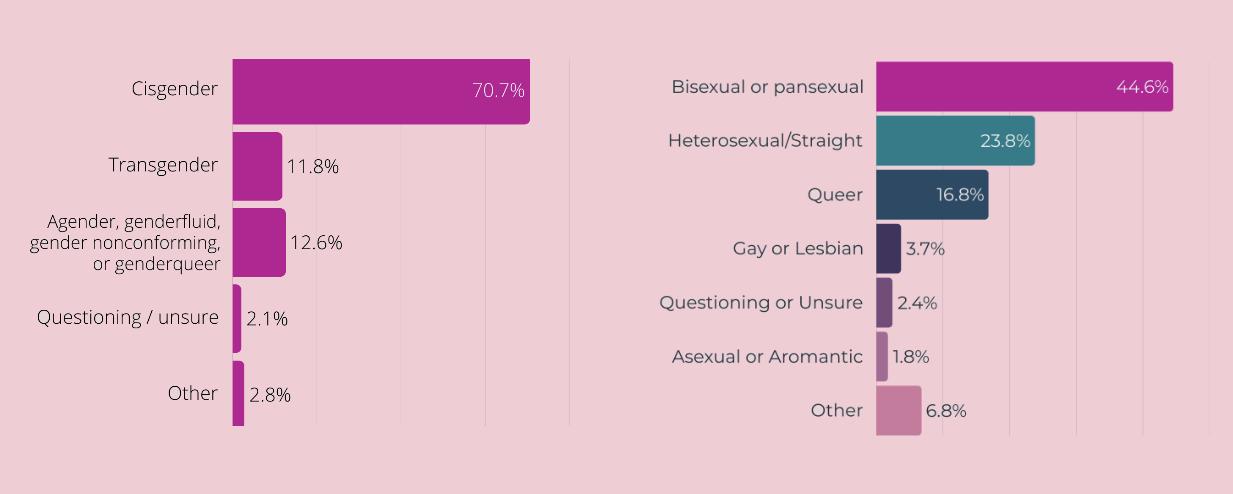The image size is (1233, 494).
Task: Click the Cisgender axis label
Action: click(x=174, y=89)
